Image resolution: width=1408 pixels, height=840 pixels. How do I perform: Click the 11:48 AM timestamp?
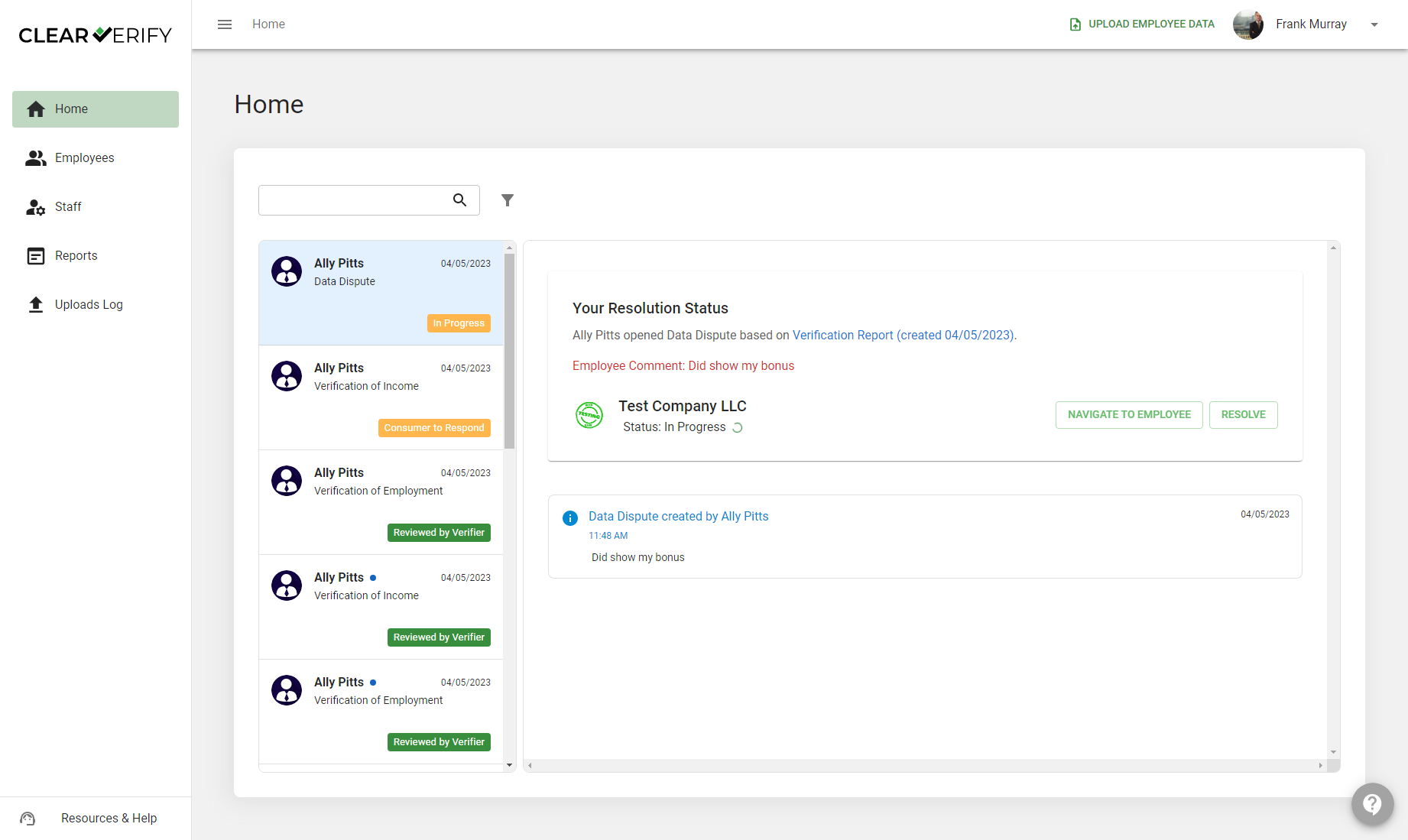click(608, 537)
